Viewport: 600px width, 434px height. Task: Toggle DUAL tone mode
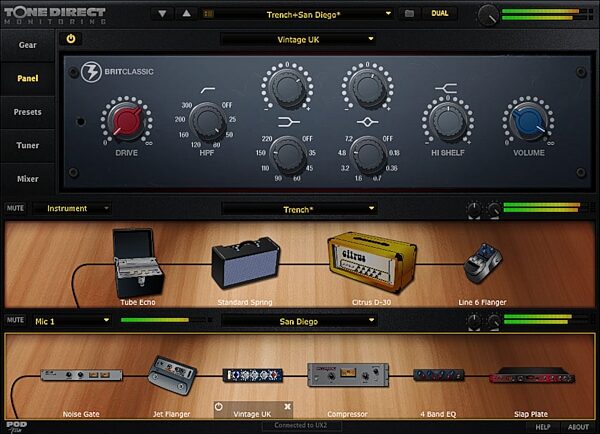439,13
